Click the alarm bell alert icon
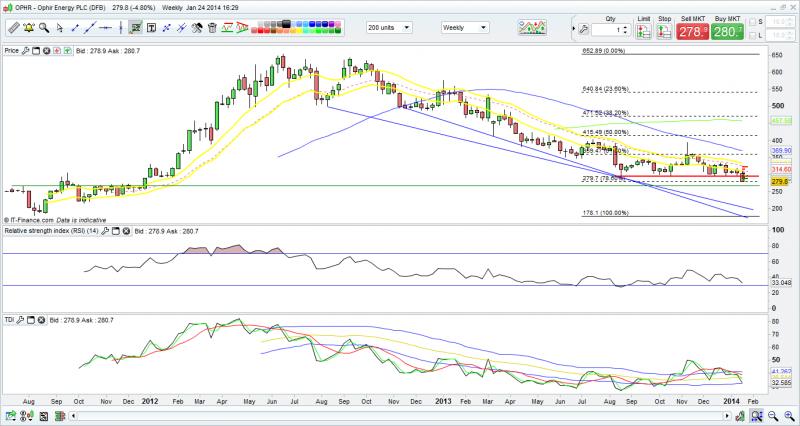800x426 pixels. pos(28,28)
